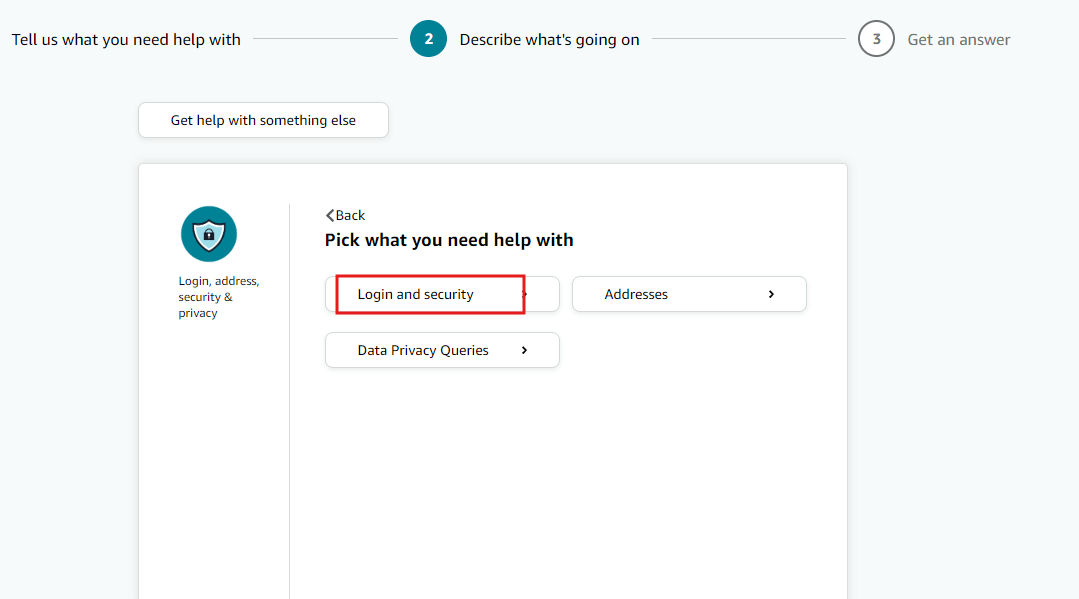
Task: Click the Get an answer step label
Action: (x=959, y=39)
